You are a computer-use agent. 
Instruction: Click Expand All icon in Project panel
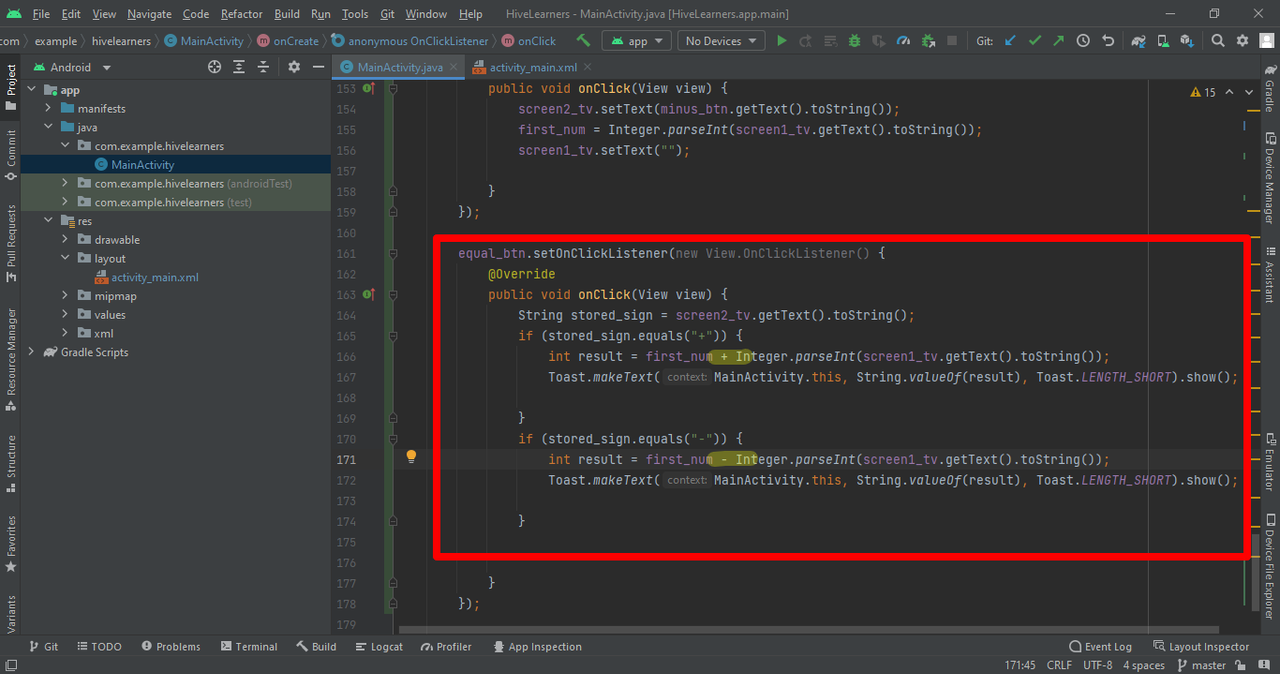[239, 67]
